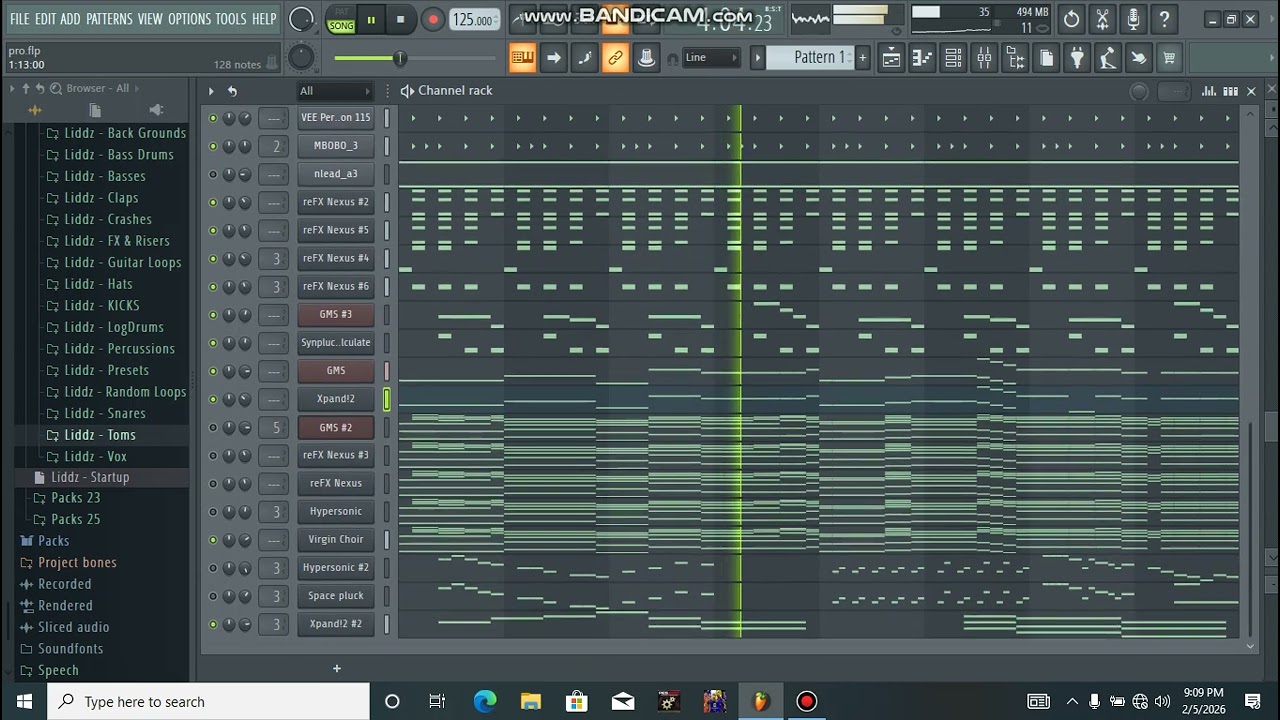Click the tempo tapper icon in toolbar
Screen dimensions: 1280x720
pyautogui.click(x=1107, y=58)
